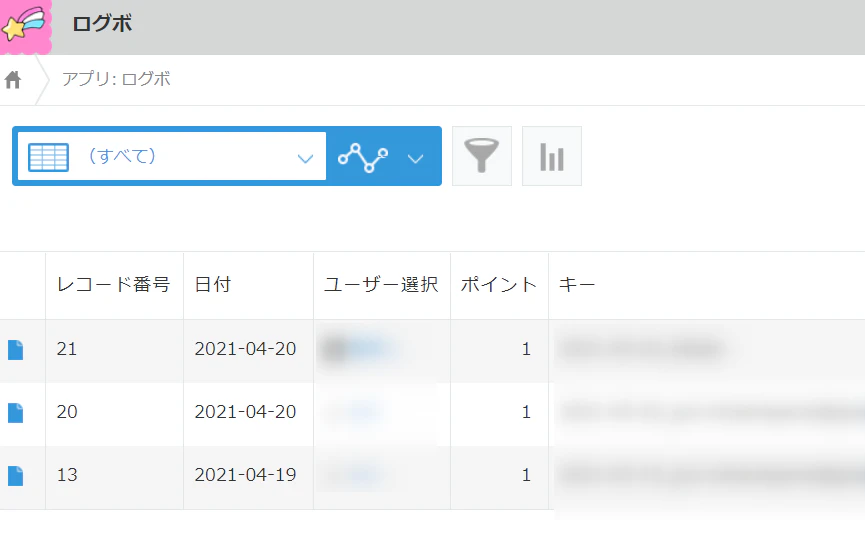The width and height of the screenshot is (865, 534).
Task: Open the filter funnel button
Action: (x=482, y=156)
